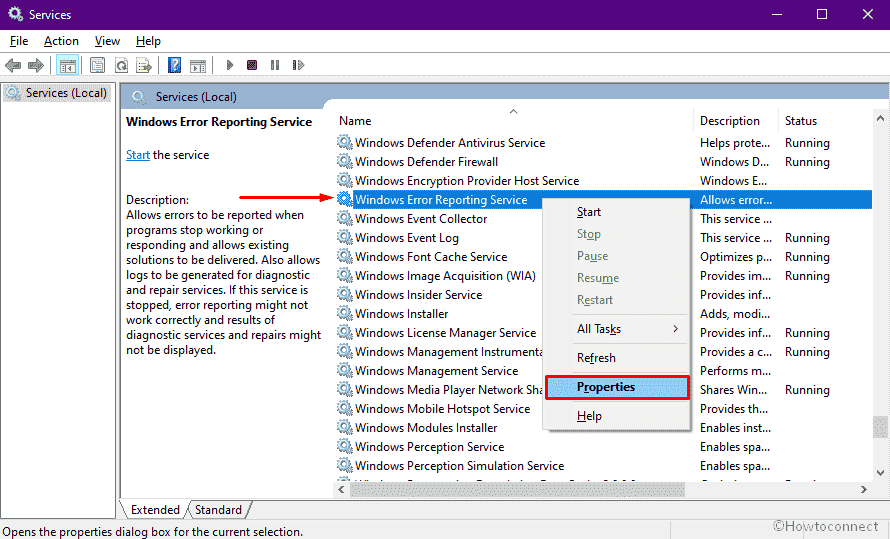Minimize the Services window

[777, 14]
